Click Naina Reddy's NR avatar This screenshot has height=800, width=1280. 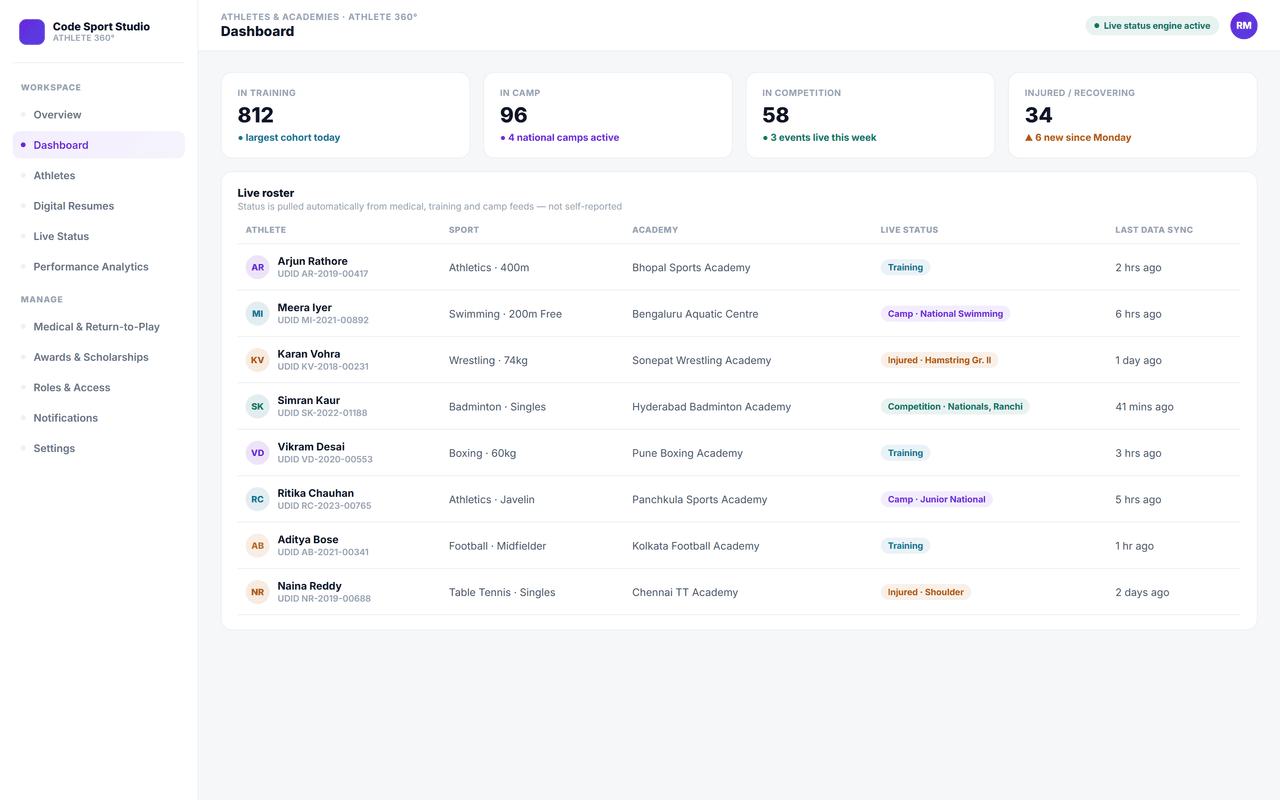tap(258, 592)
